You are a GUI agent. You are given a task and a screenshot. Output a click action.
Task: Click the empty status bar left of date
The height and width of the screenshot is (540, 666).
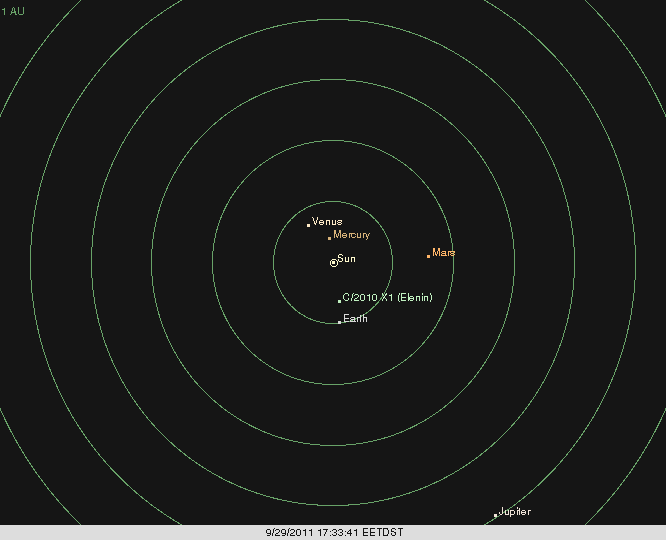coord(120,533)
